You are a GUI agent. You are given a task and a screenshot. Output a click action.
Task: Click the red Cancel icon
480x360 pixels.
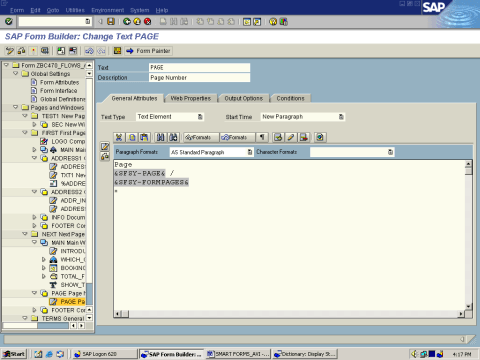[x=147, y=22]
